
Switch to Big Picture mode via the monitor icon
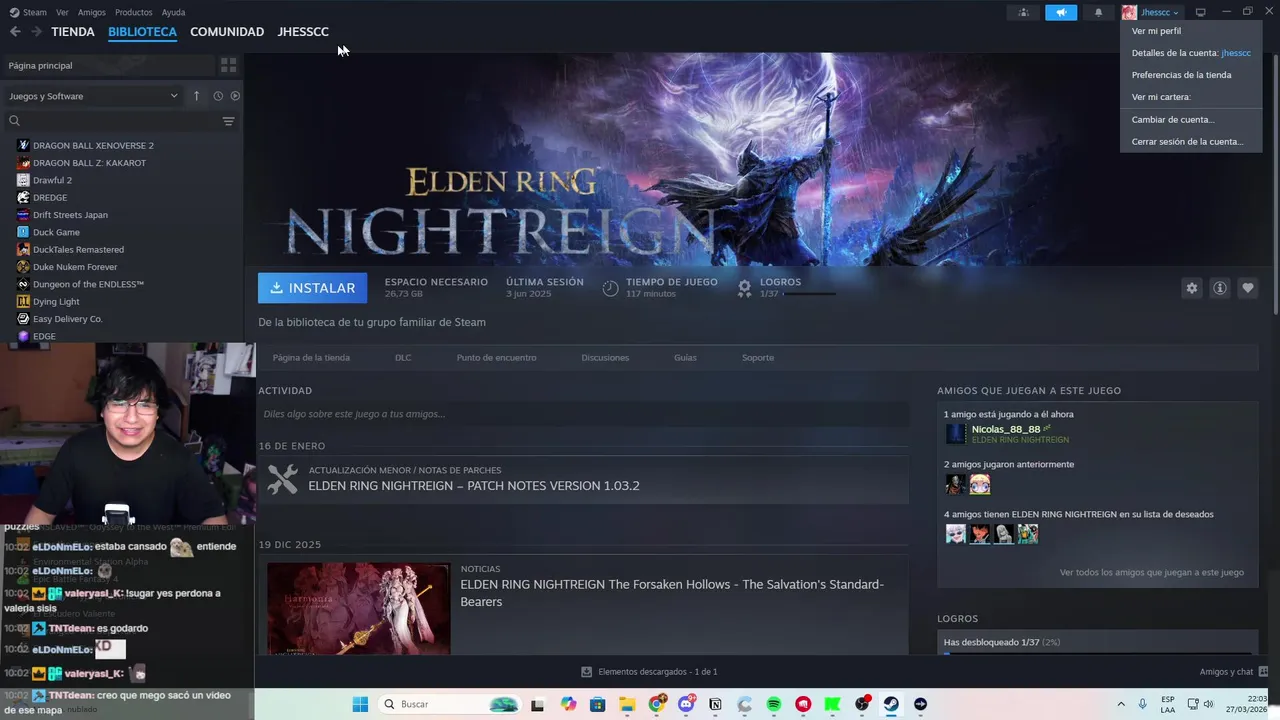click(1201, 12)
